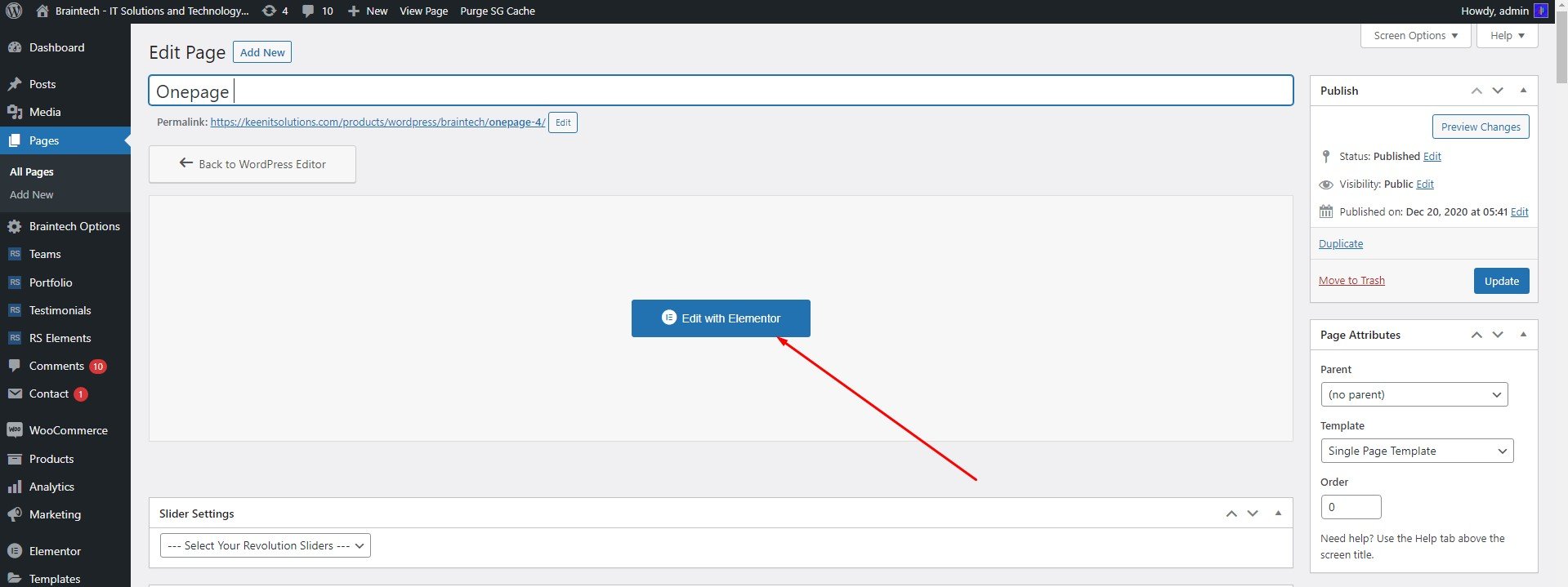Click the RS icon beside Teams

pyautogui.click(x=15, y=254)
